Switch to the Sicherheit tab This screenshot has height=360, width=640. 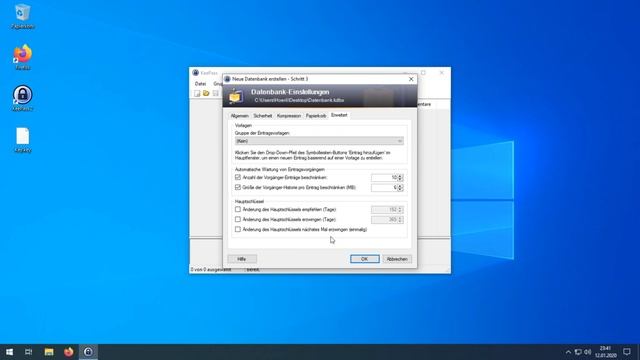[262, 116]
